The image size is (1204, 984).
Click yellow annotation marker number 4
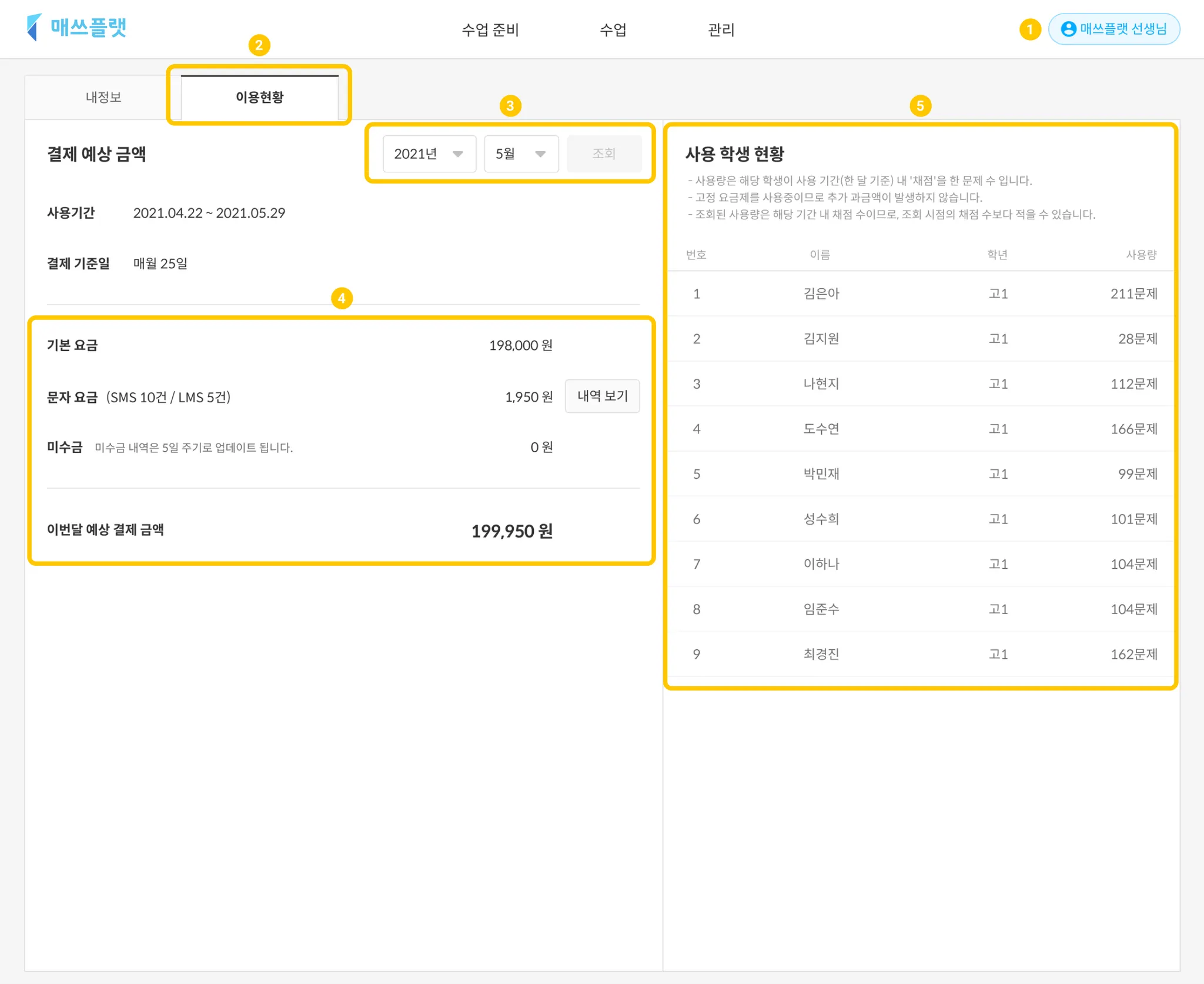[x=342, y=298]
